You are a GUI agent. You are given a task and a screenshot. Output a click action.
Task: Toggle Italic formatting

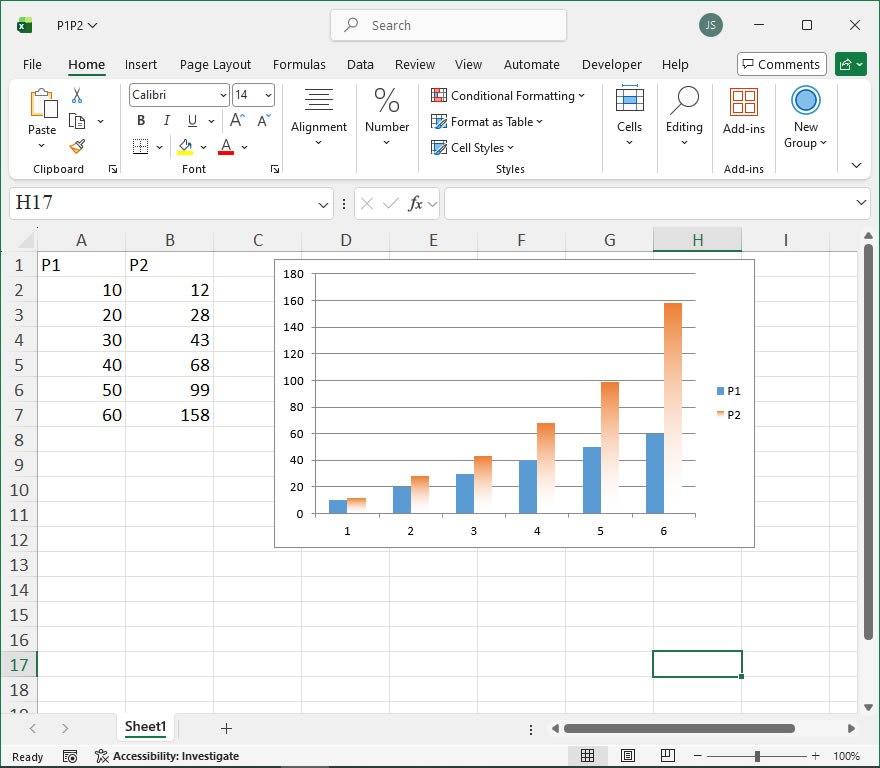tap(166, 121)
